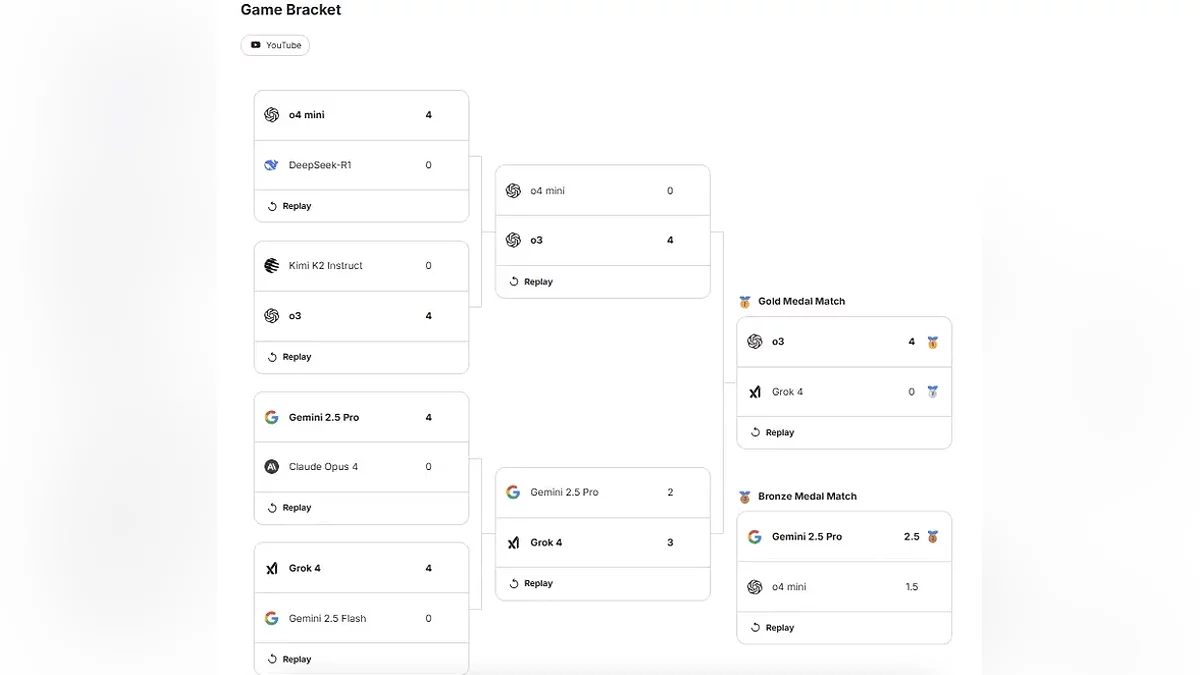The image size is (1200, 675).
Task: Select Claude Opus 4 in the bracket
Action: 323,467
